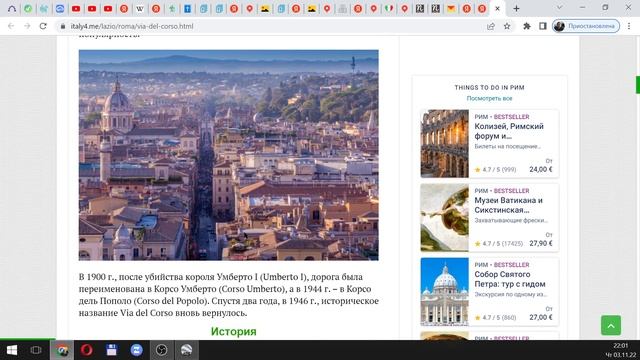640x360 pixels.
Task: Open the Колизей, Римский форум card title
Action: pyautogui.click(x=509, y=131)
